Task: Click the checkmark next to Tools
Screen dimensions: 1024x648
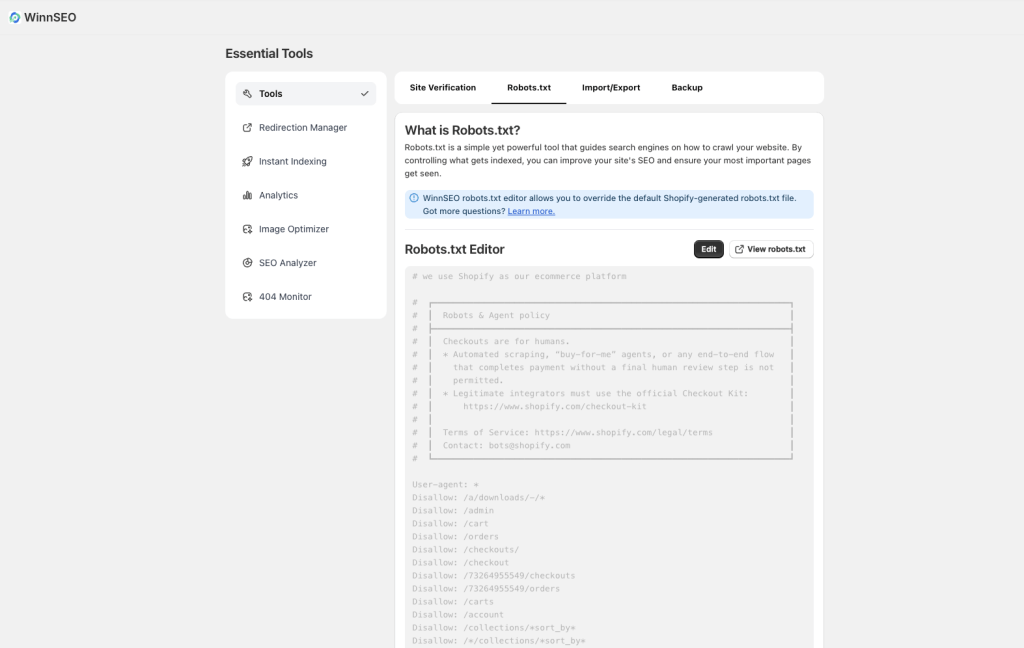Action: point(364,93)
